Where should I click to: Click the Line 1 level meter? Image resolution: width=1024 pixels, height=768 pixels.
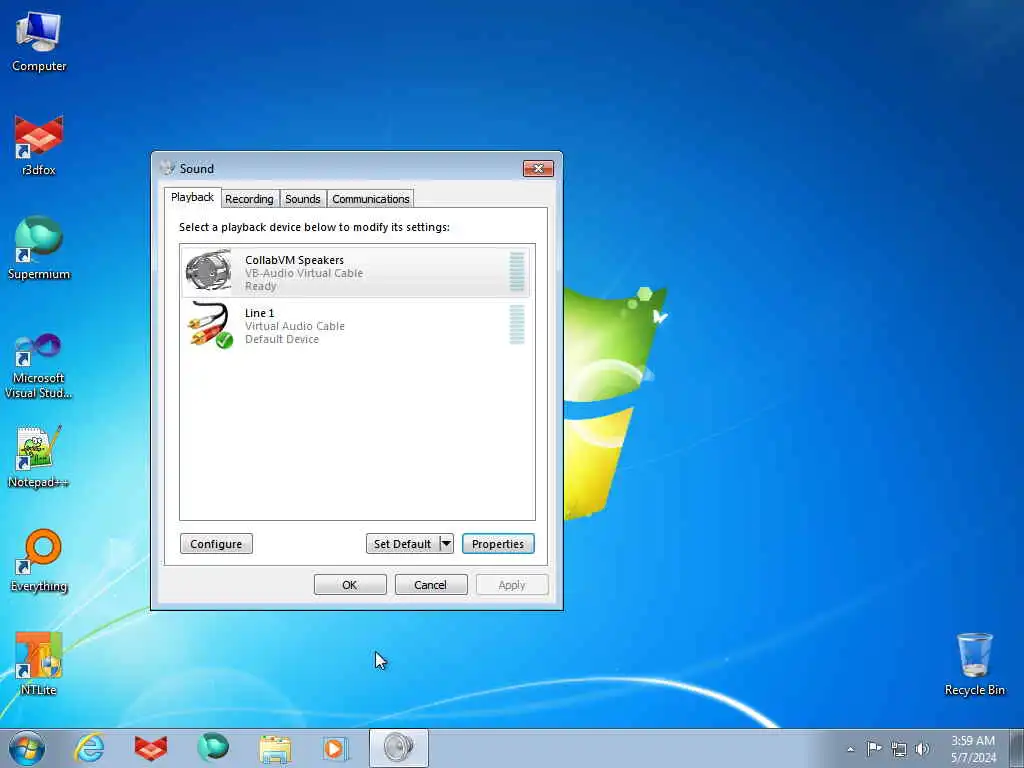(x=517, y=325)
